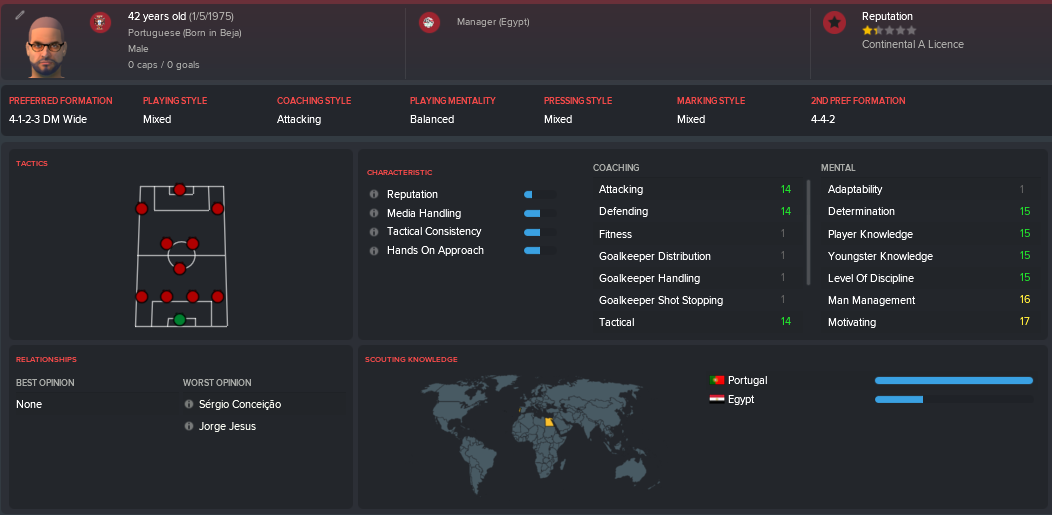This screenshot has width=1052, height=515.
Task: Click info icon next to Jorge Jesus
Action: pyautogui.click(x=189, y=426)
